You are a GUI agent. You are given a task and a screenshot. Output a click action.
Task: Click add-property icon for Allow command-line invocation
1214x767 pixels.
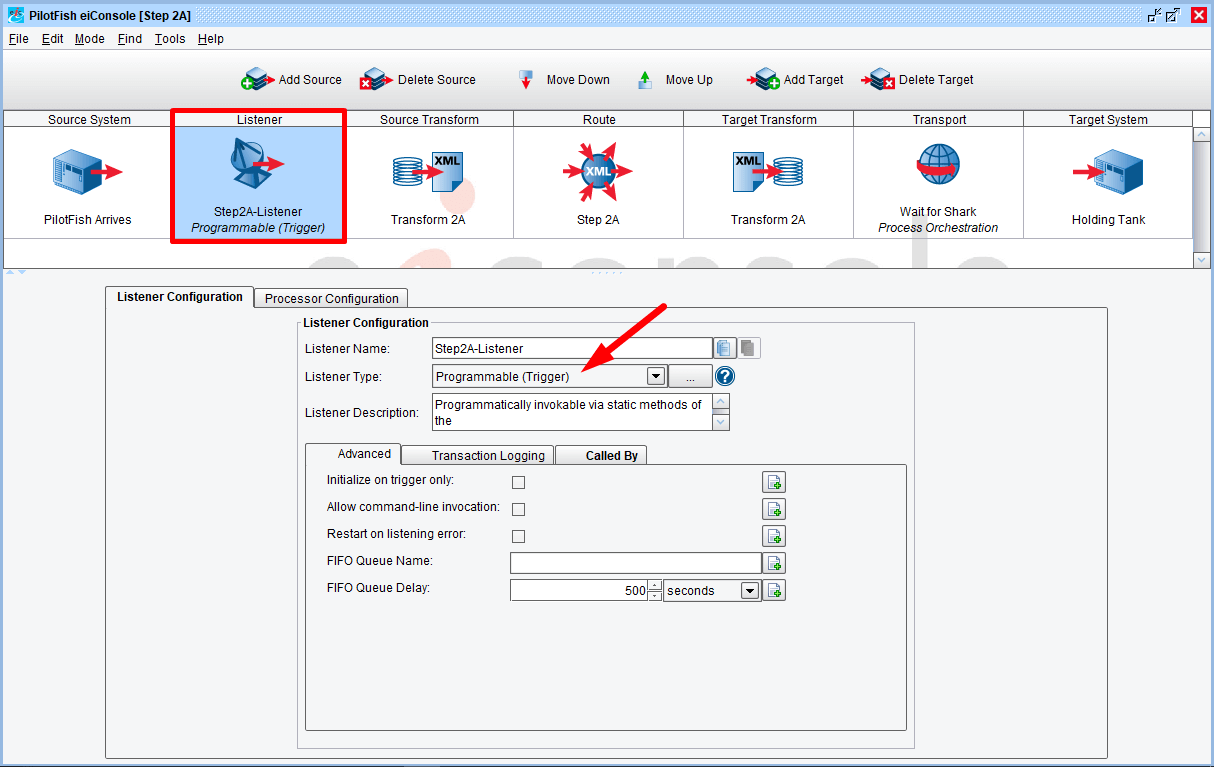(774, 509)
